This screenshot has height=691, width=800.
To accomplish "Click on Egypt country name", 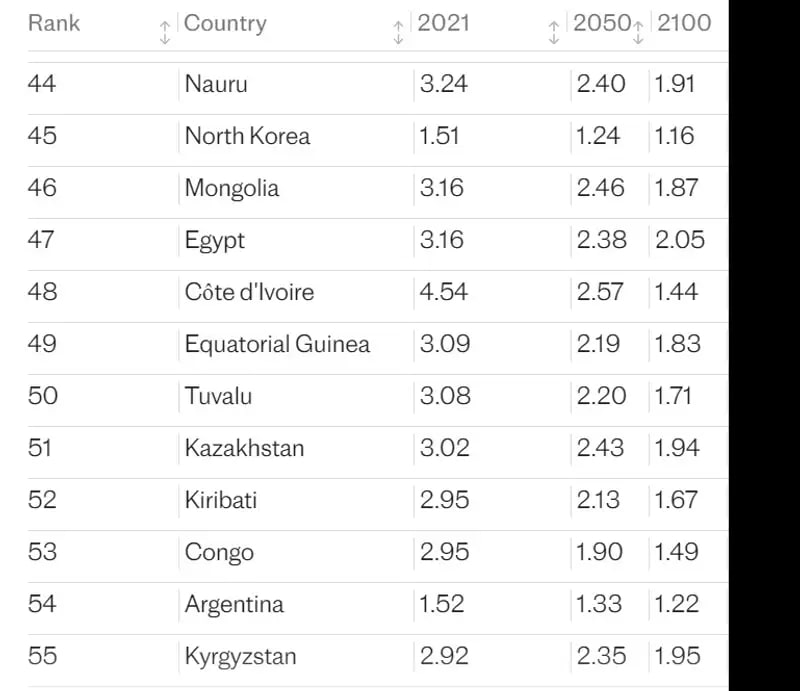I will [x=215, y=240].
